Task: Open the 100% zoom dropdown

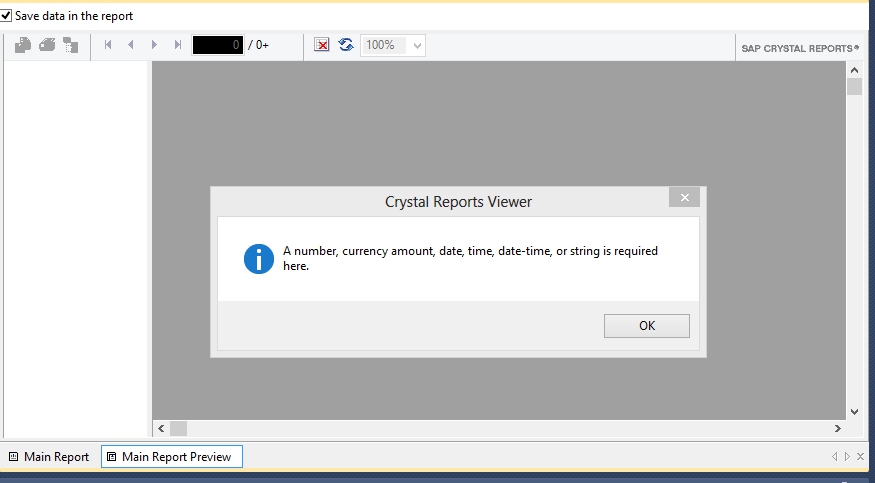Action: (417, 46)
